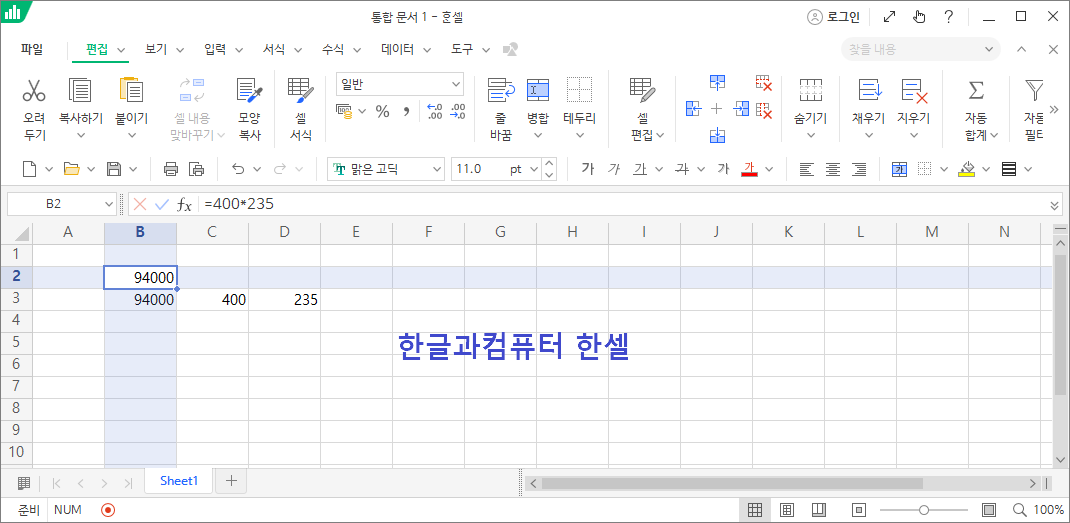Screen dimensions: 1070x523
Task: Add a new sheet with + button
Action: pos(231,481)
